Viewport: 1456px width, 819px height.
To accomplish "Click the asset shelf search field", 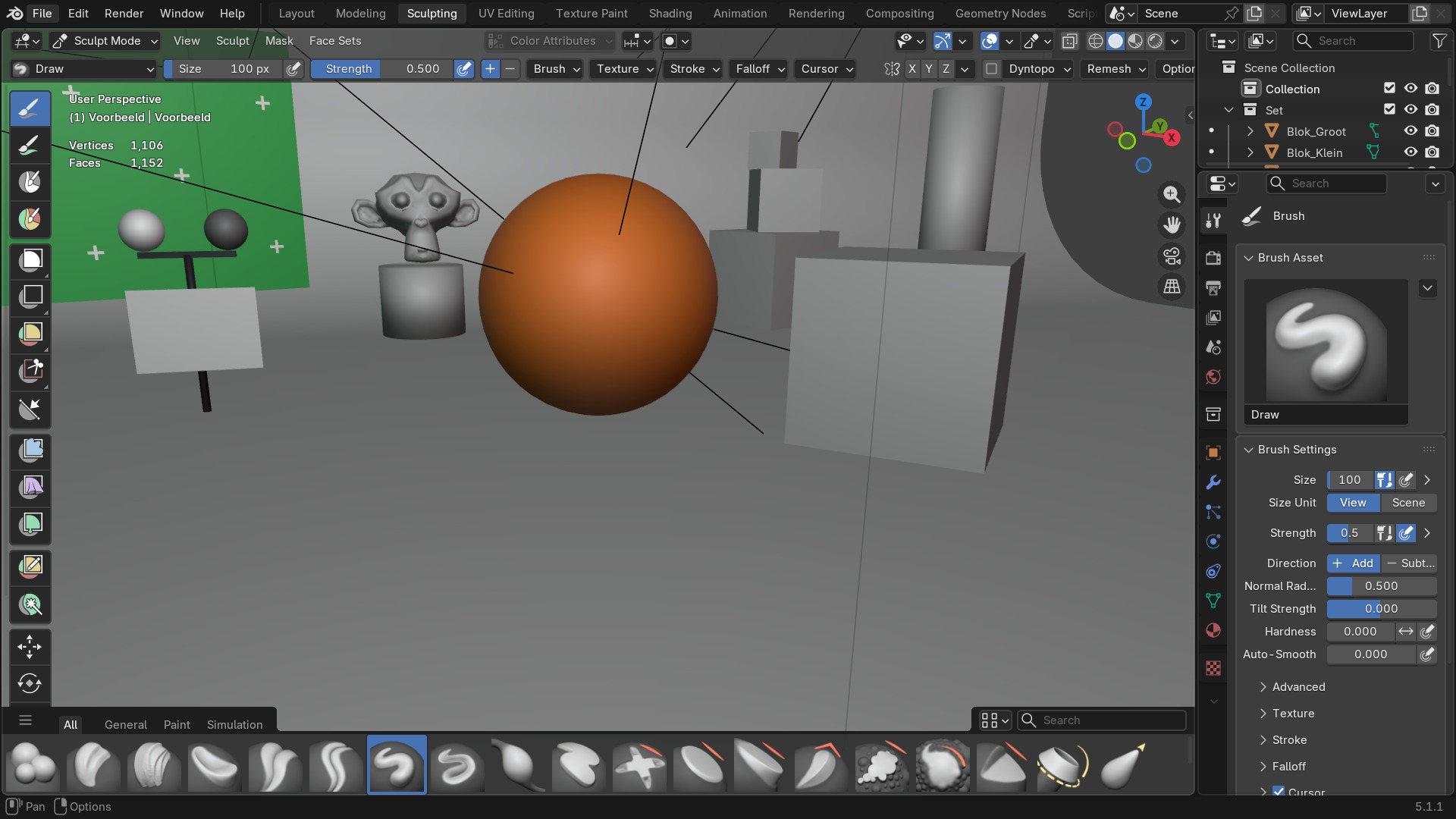I will click(x=1102, y=720).
